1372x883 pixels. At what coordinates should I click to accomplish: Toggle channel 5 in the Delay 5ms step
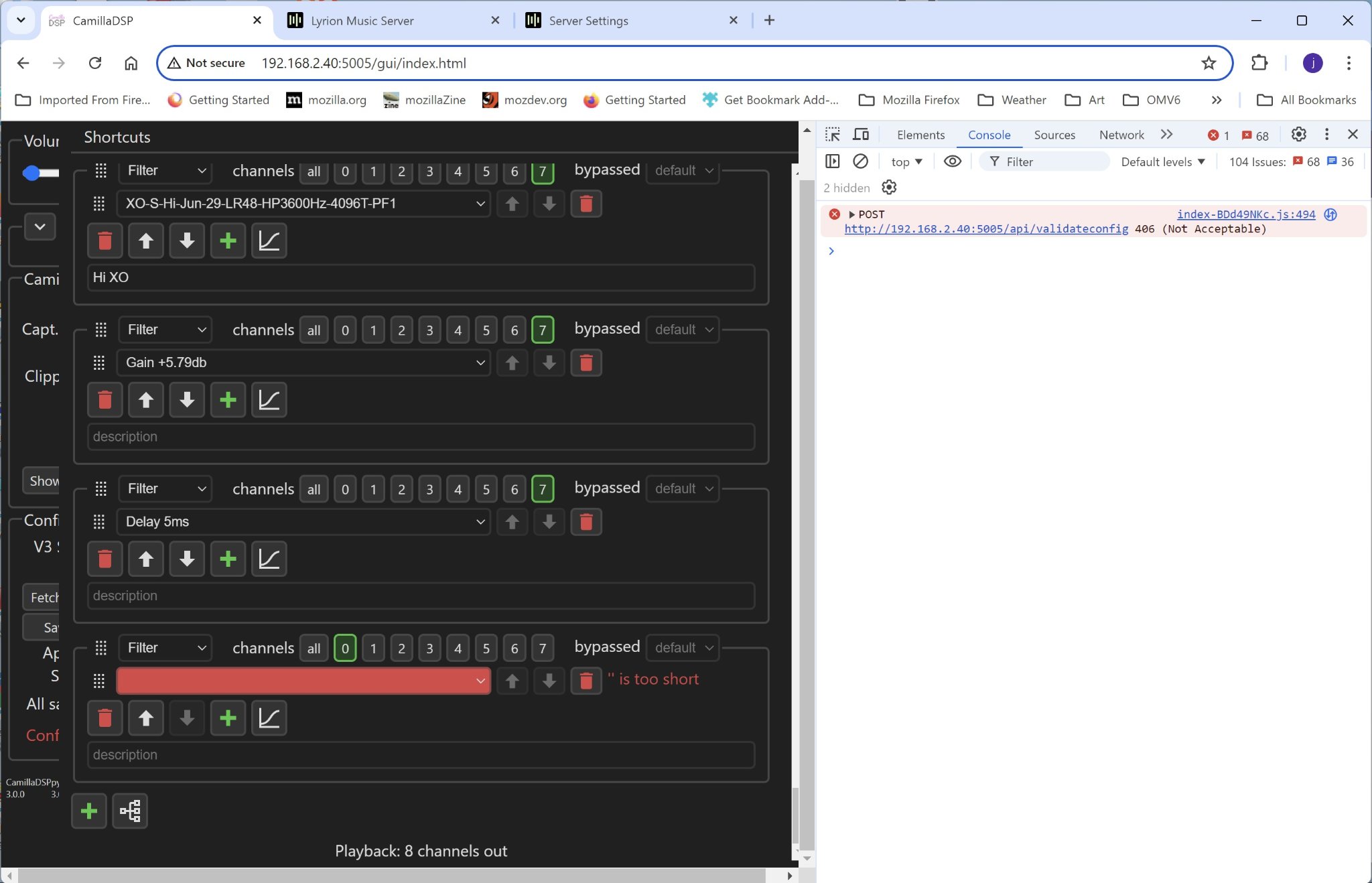[x=486, y=489]
